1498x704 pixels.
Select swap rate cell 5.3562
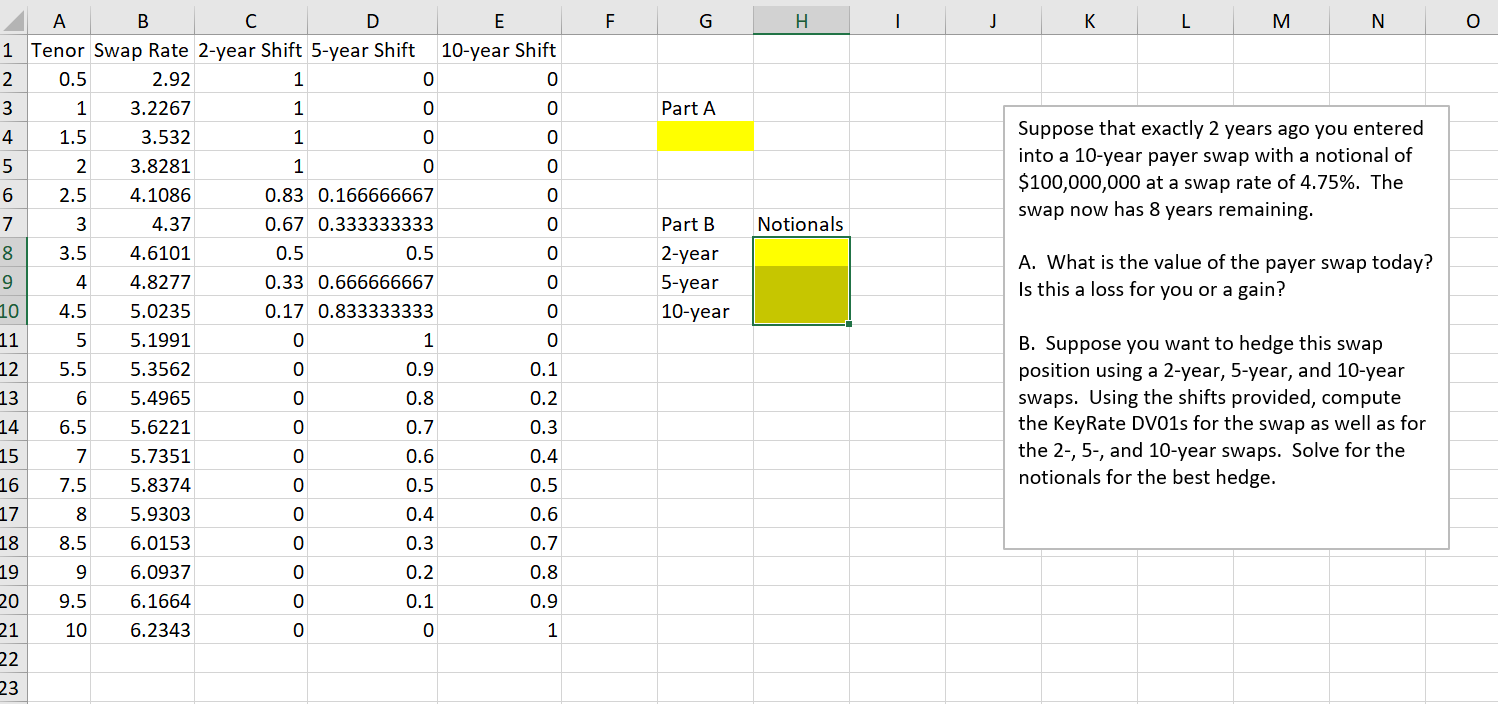[x=143, y=369]
